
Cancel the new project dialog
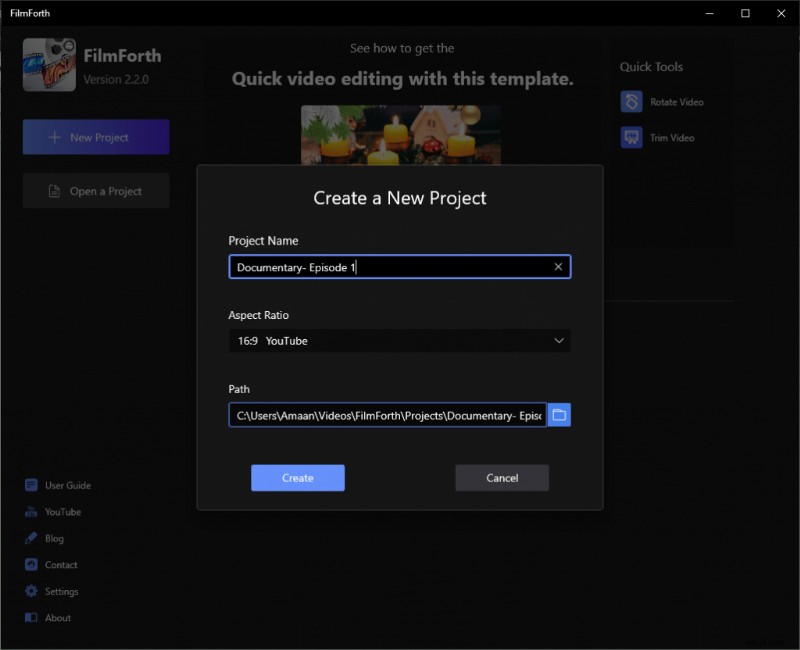coord(501,478)
